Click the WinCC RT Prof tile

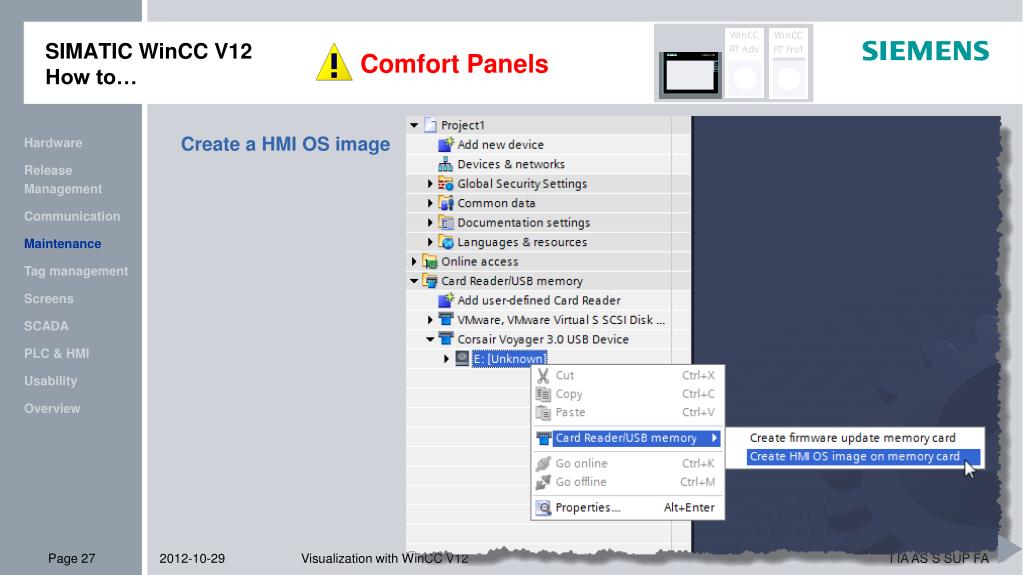[788, 63]
